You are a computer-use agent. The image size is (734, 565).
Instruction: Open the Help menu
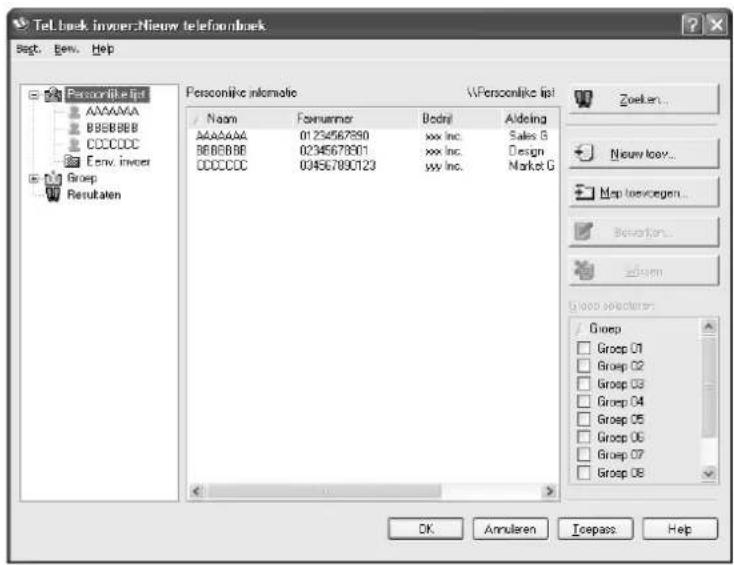click(x=103, y=49)
